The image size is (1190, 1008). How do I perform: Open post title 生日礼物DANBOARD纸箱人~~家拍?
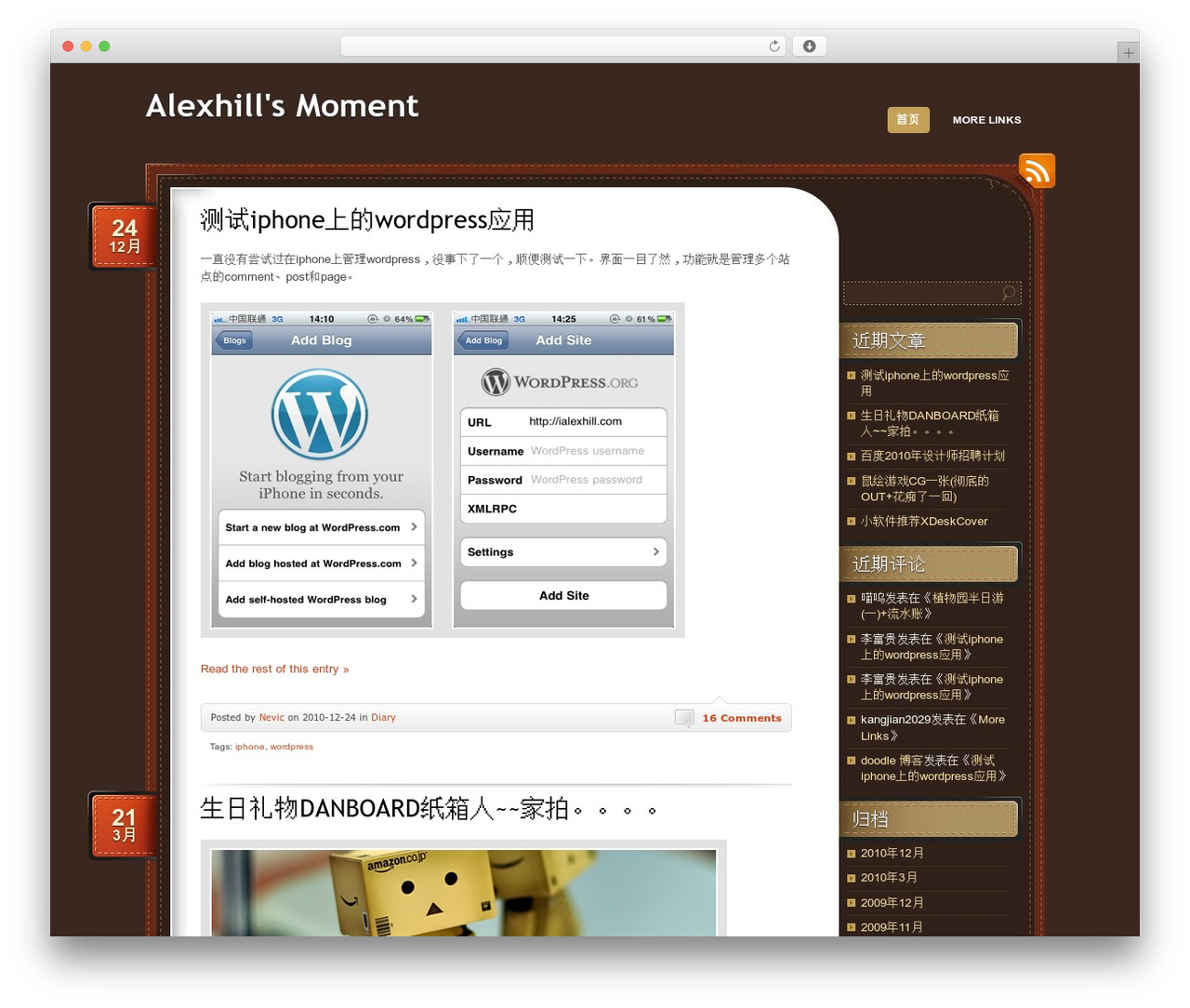[429, 808]
